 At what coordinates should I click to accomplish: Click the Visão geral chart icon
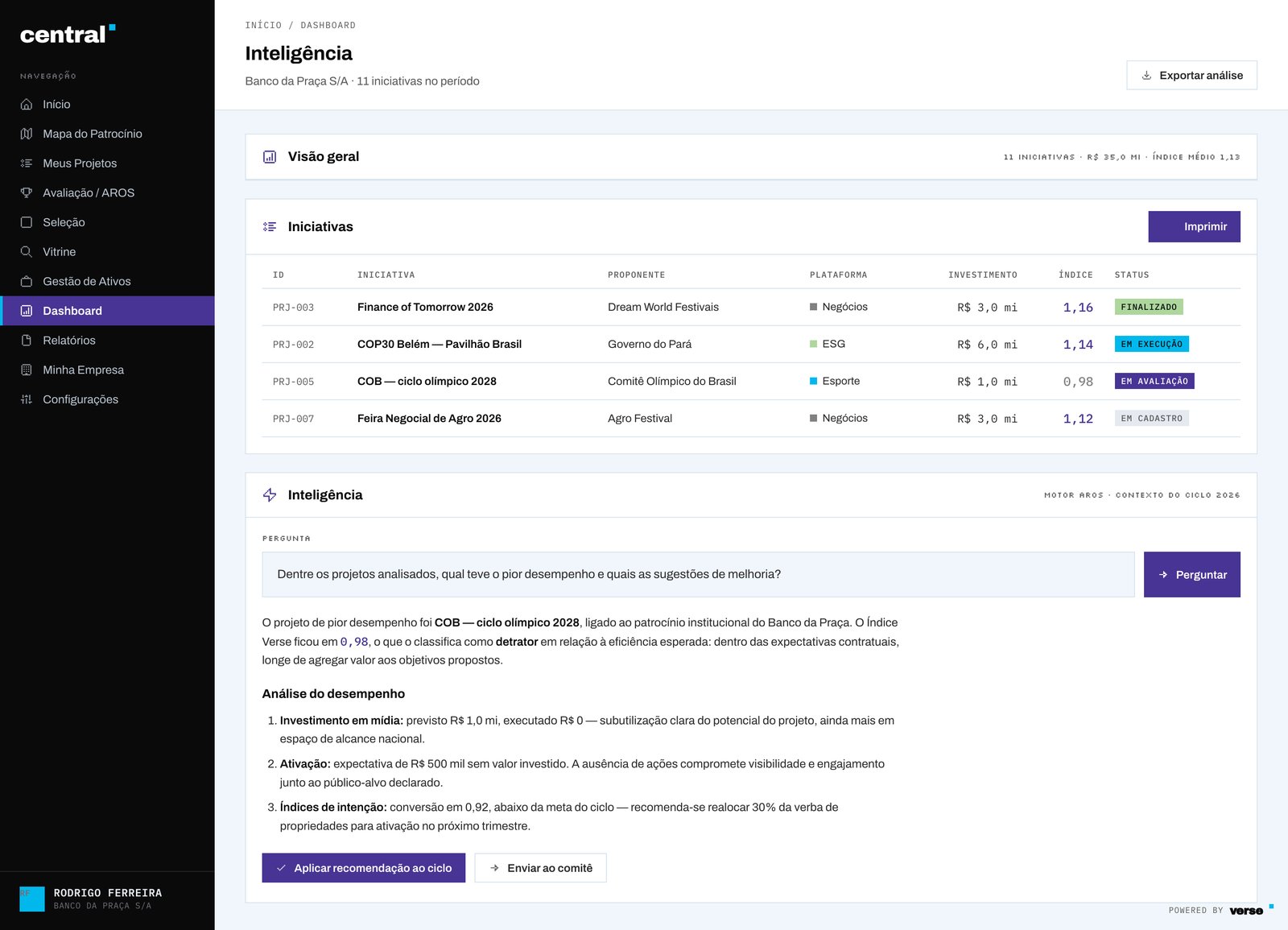click(270, 157)
